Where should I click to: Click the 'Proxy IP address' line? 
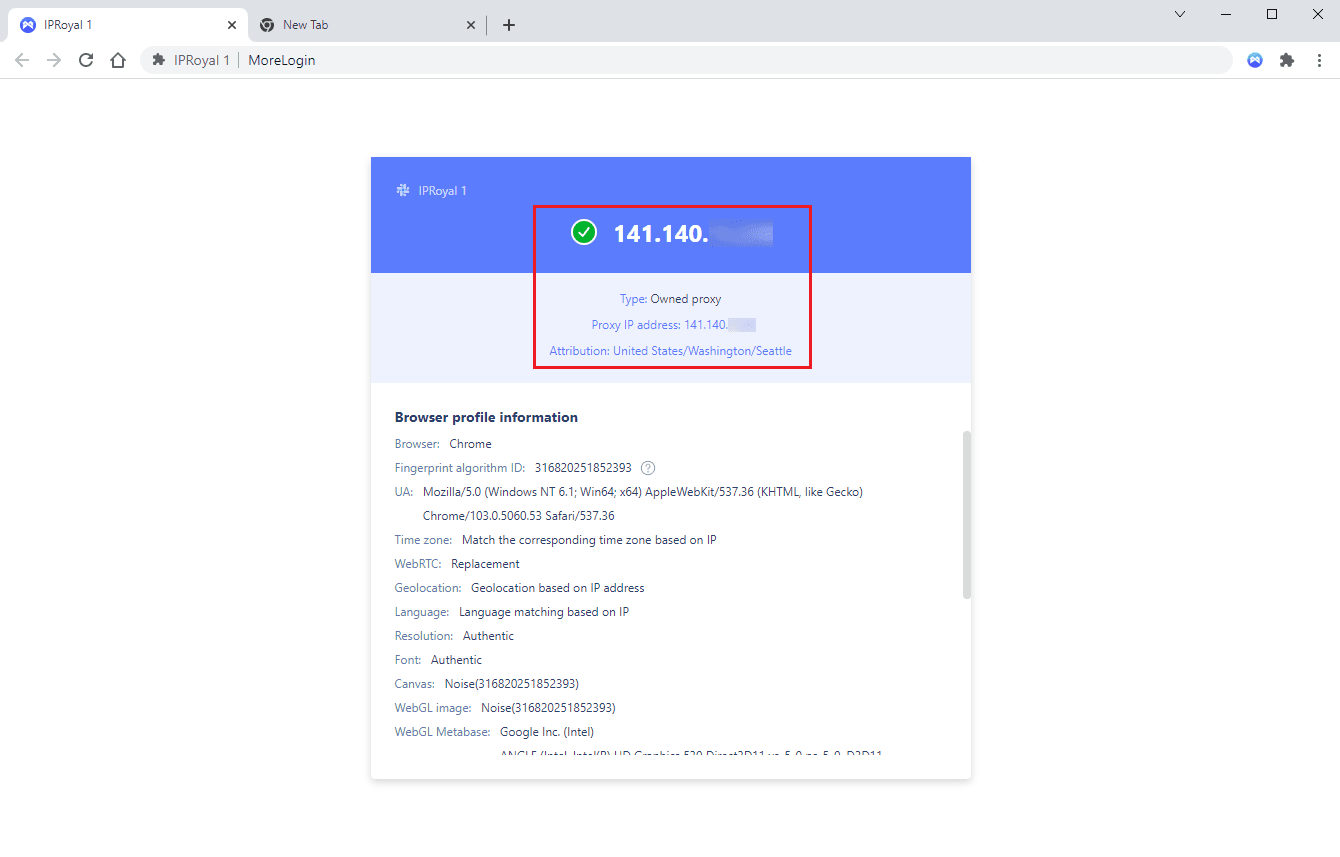click(x=673, y=325)
